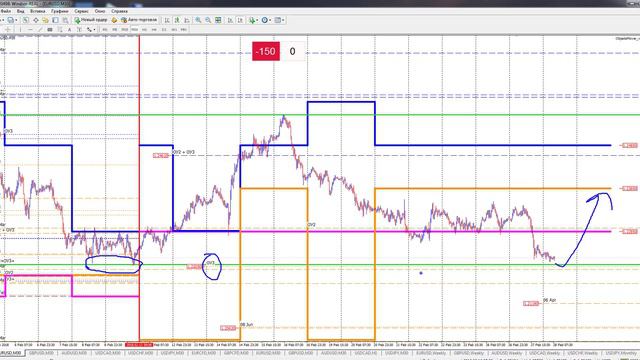
Task: Expand the Indicators dropdown arrow
Action: pos(258,20)
